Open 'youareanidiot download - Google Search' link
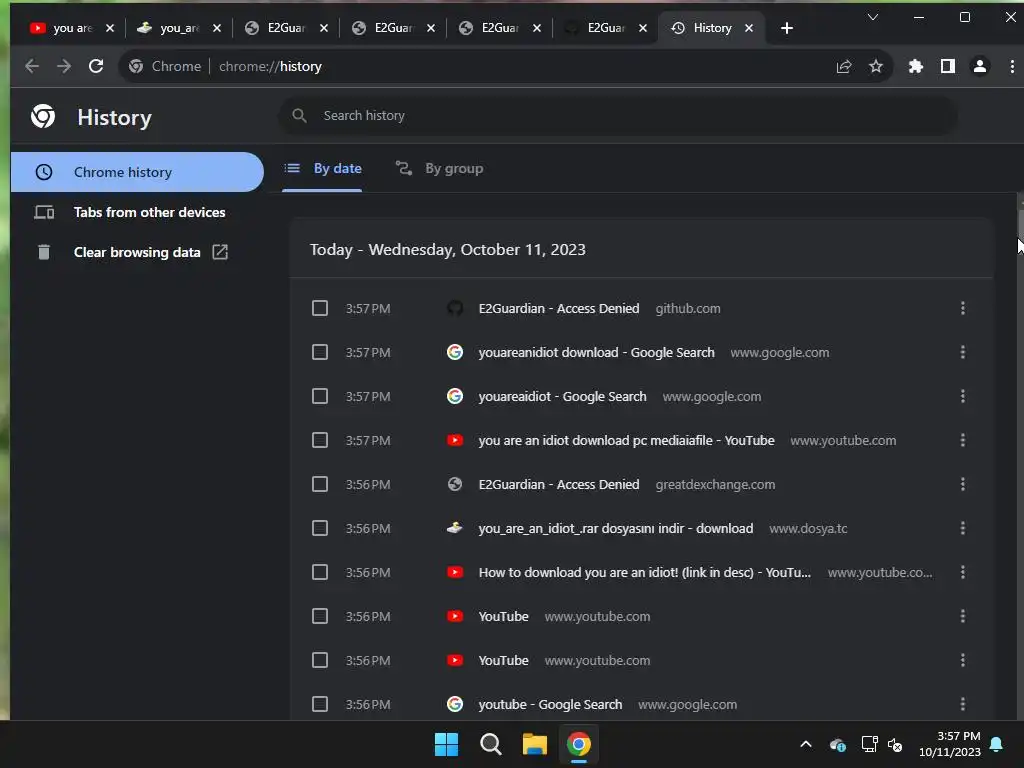Viewport: 1024px width, 768px height. [x=596, y=352]
